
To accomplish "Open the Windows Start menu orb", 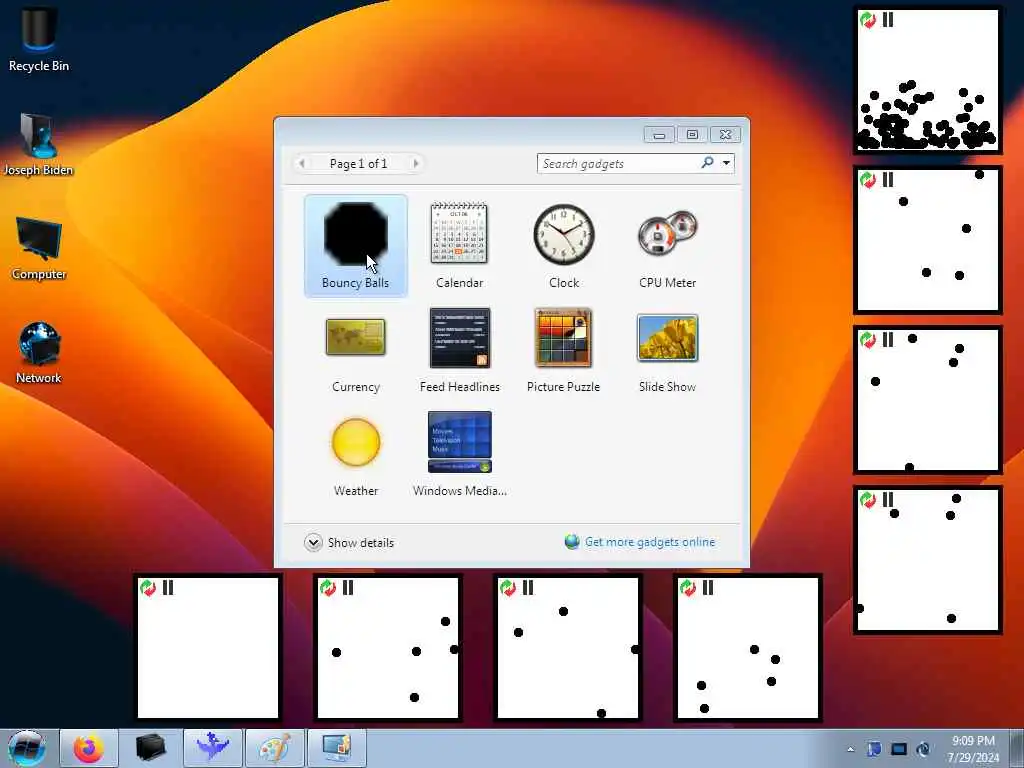I will tap(27, 748).
